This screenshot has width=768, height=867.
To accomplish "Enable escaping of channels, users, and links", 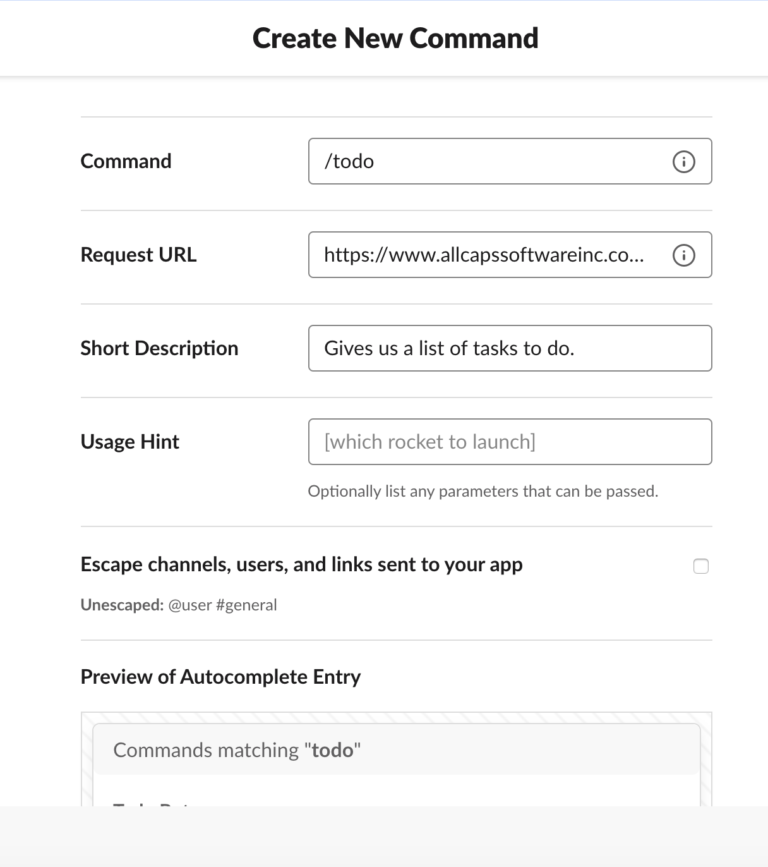I will [x=701, y=565].
